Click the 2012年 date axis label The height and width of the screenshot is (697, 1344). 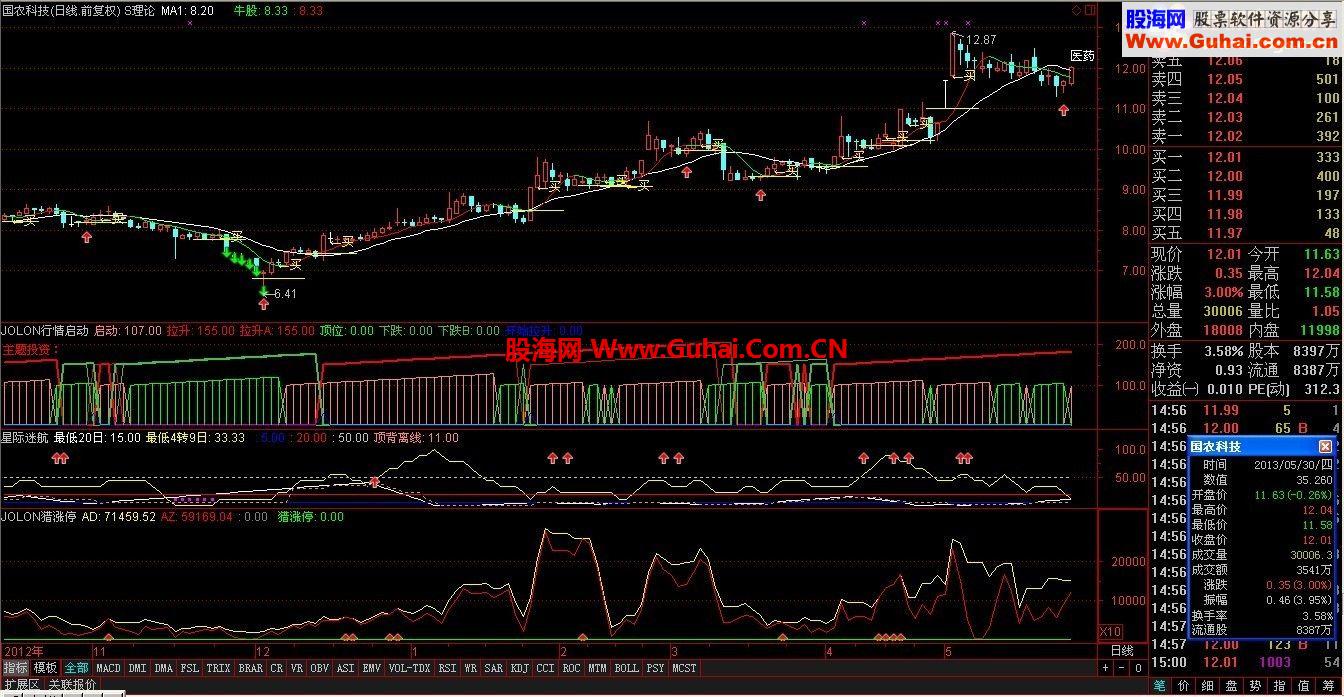tap(23, 650)
